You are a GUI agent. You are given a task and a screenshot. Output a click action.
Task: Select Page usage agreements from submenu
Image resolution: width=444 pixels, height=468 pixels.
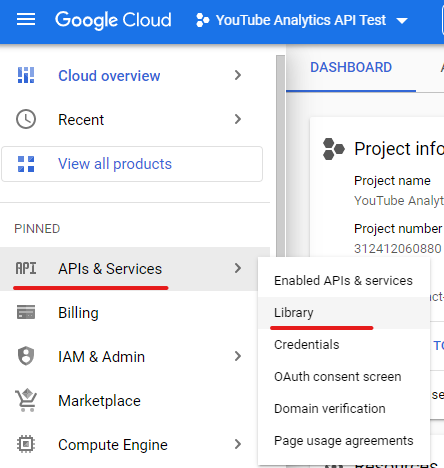coord(344,441)
